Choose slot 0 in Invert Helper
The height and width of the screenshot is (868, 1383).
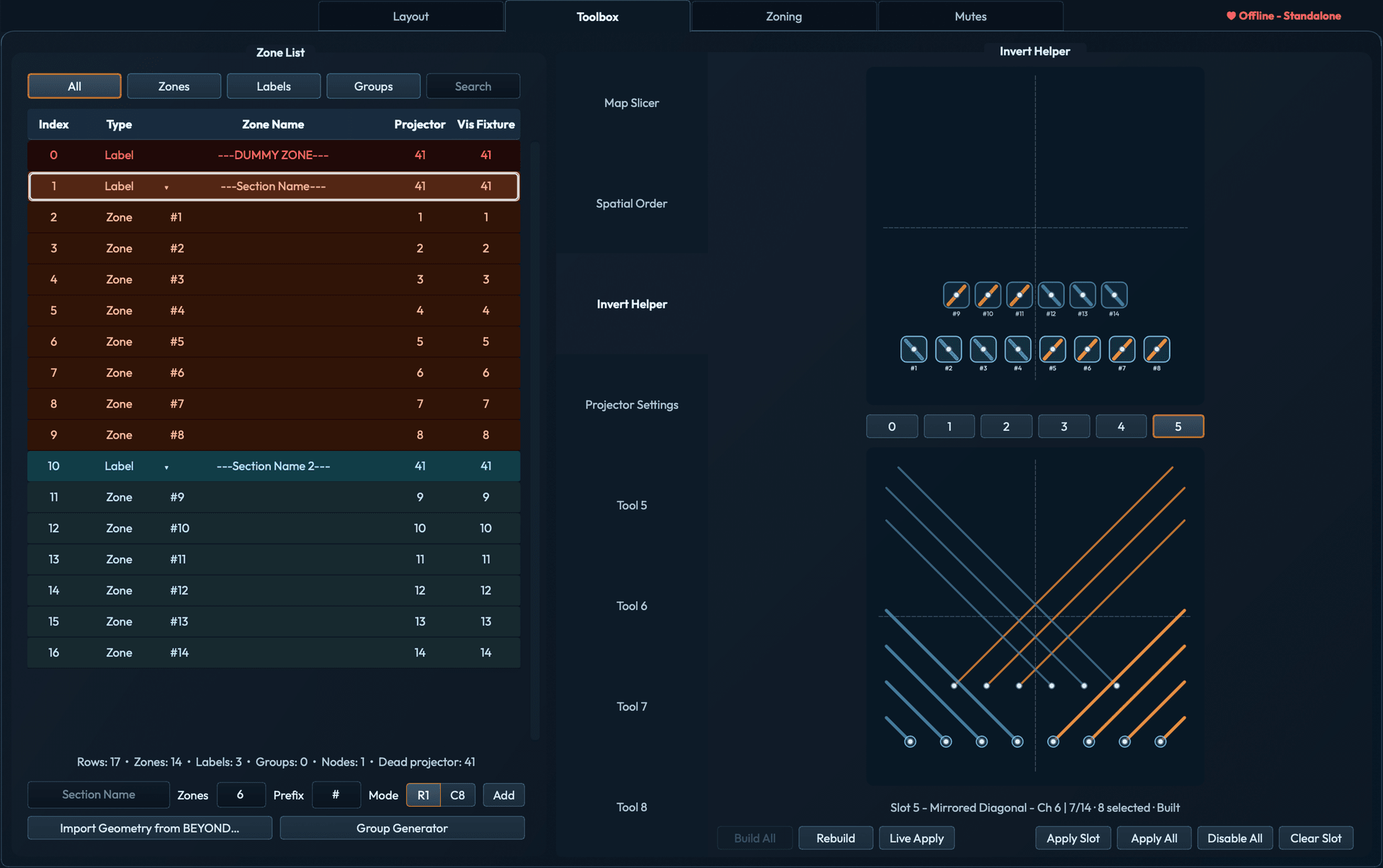[892, 426]
